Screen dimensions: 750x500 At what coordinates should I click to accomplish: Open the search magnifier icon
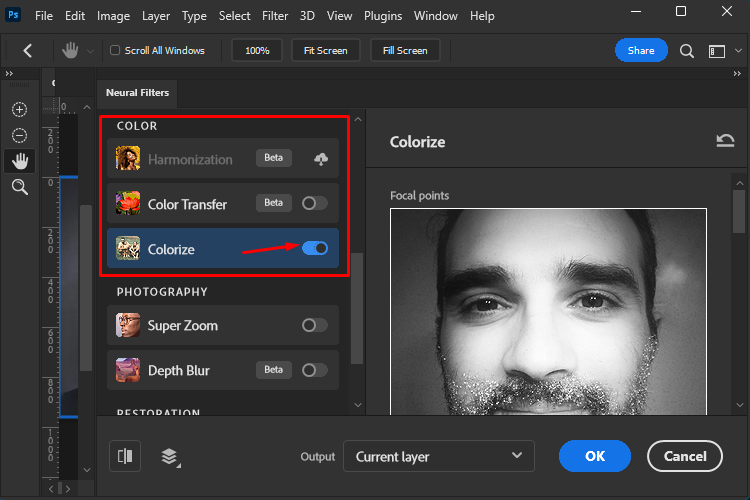687,51
